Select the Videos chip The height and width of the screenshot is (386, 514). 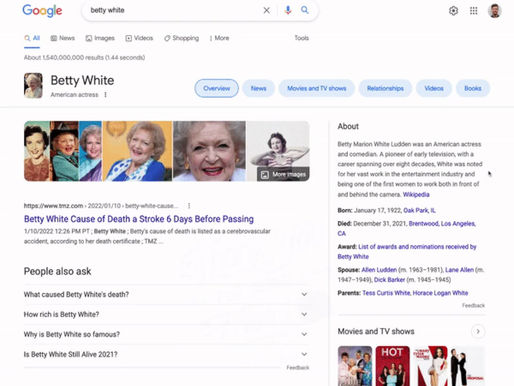(x=434, y=88)
